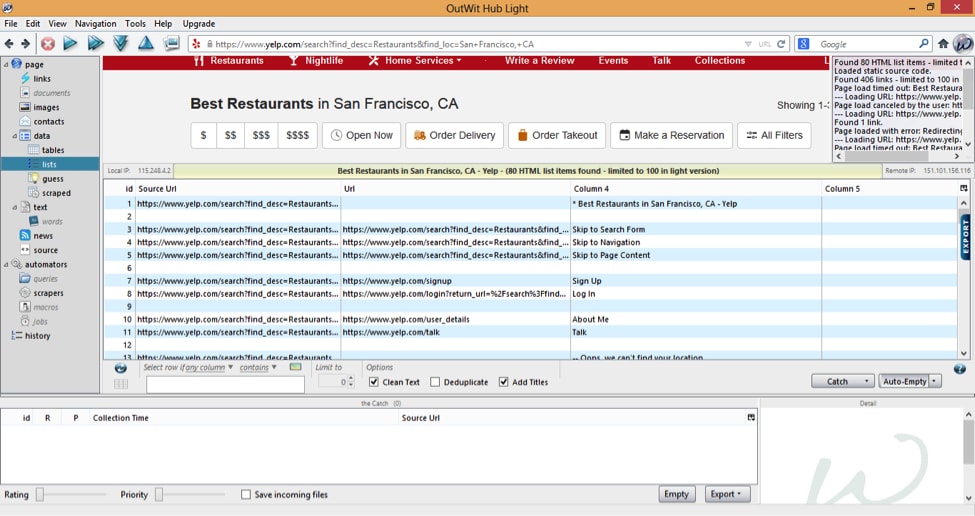Open the Tools menu
The height and width of the screenshot is (516, 975).
(135, 24)
